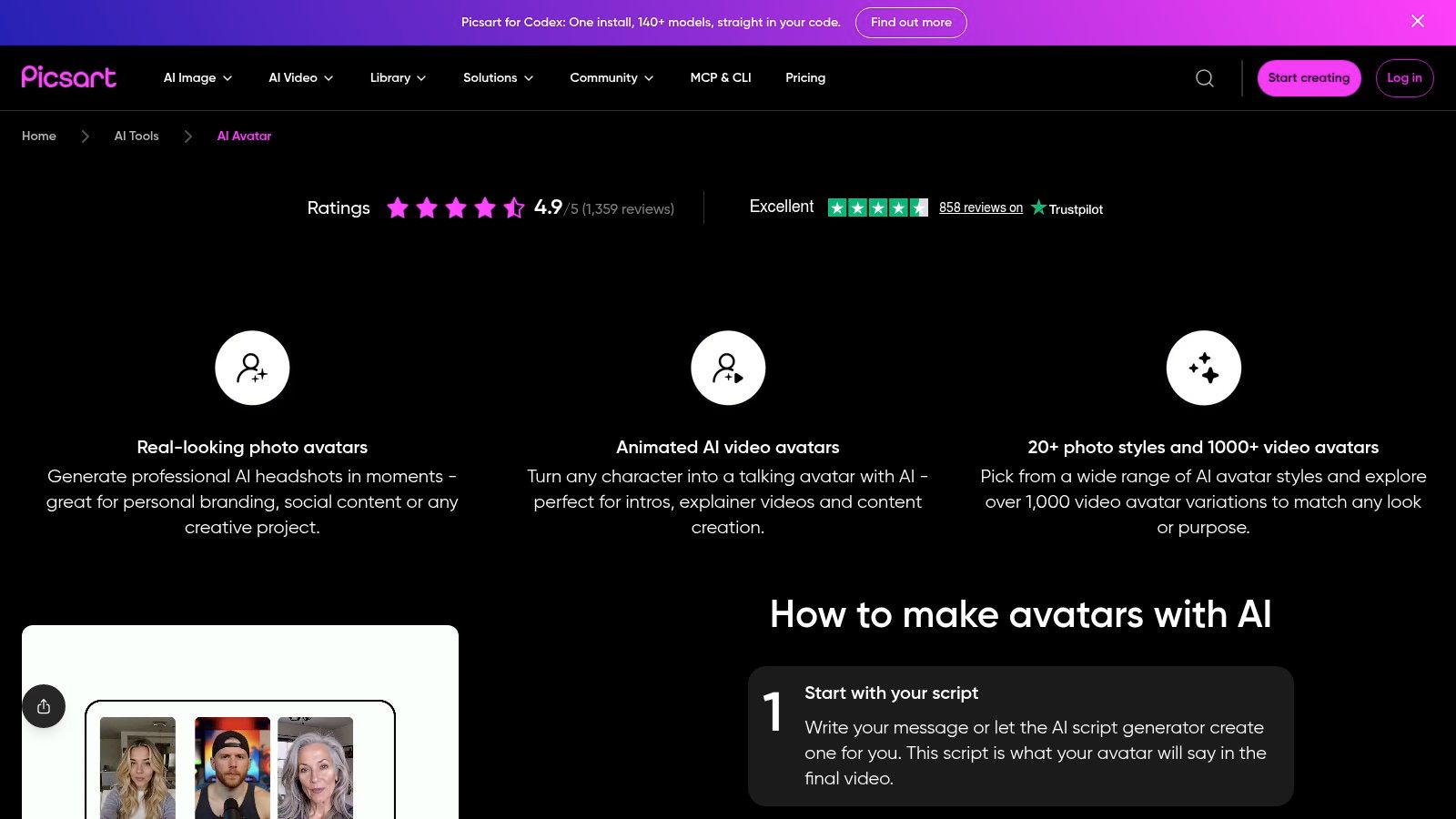Close the Codex promo banner
The height and width of the screenshot is (819, 1456).
point(1418,21)
